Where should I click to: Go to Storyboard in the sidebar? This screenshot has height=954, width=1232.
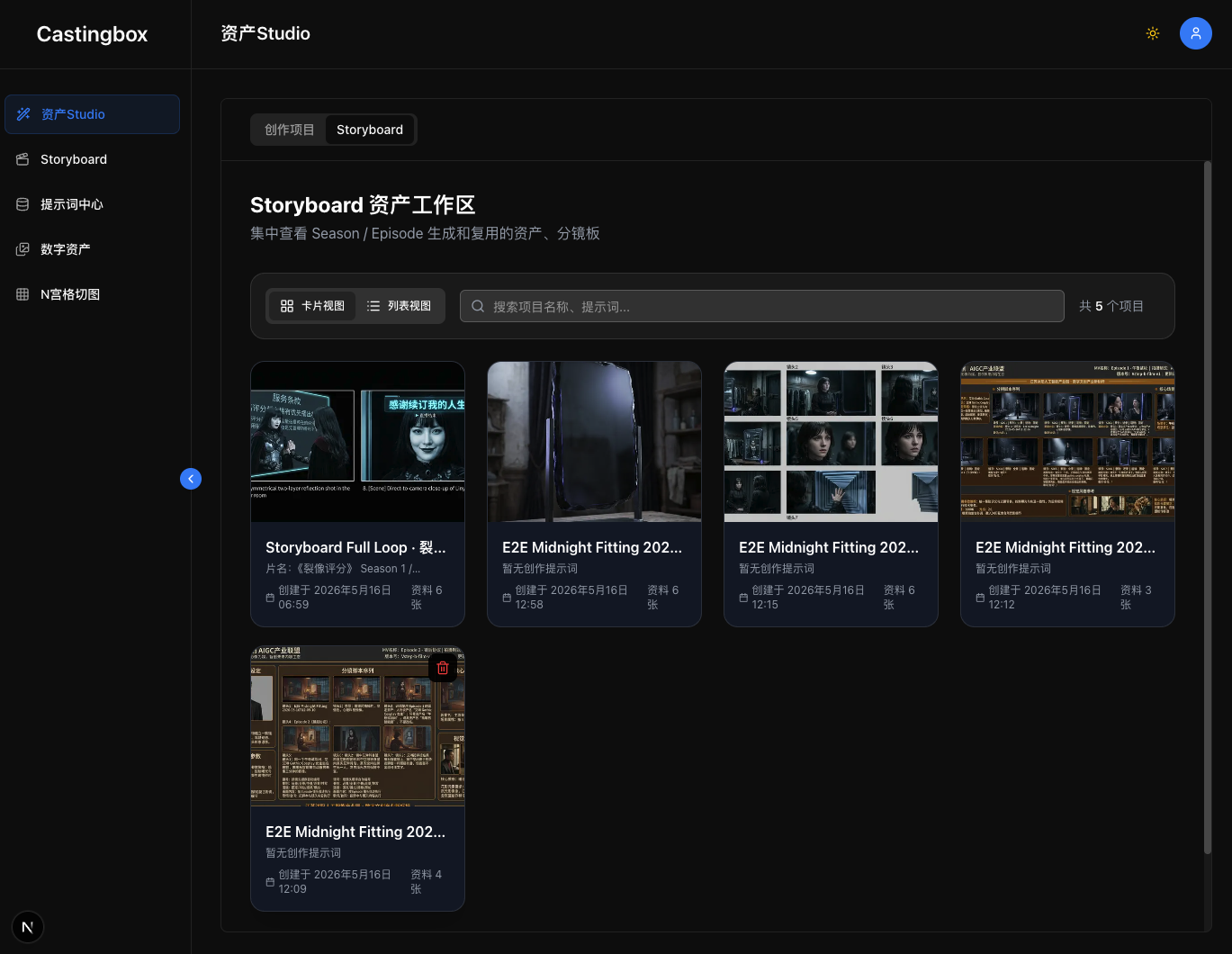click(92, 159)
